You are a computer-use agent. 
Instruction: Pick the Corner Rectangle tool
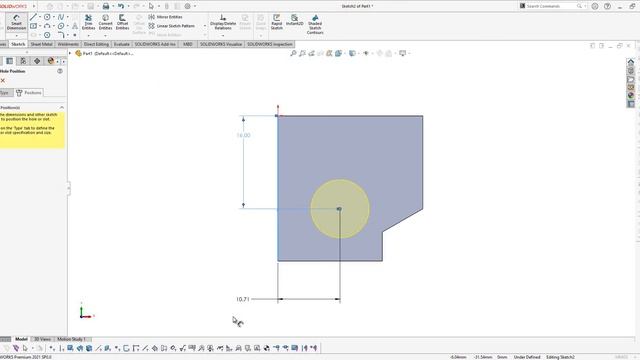33,26
